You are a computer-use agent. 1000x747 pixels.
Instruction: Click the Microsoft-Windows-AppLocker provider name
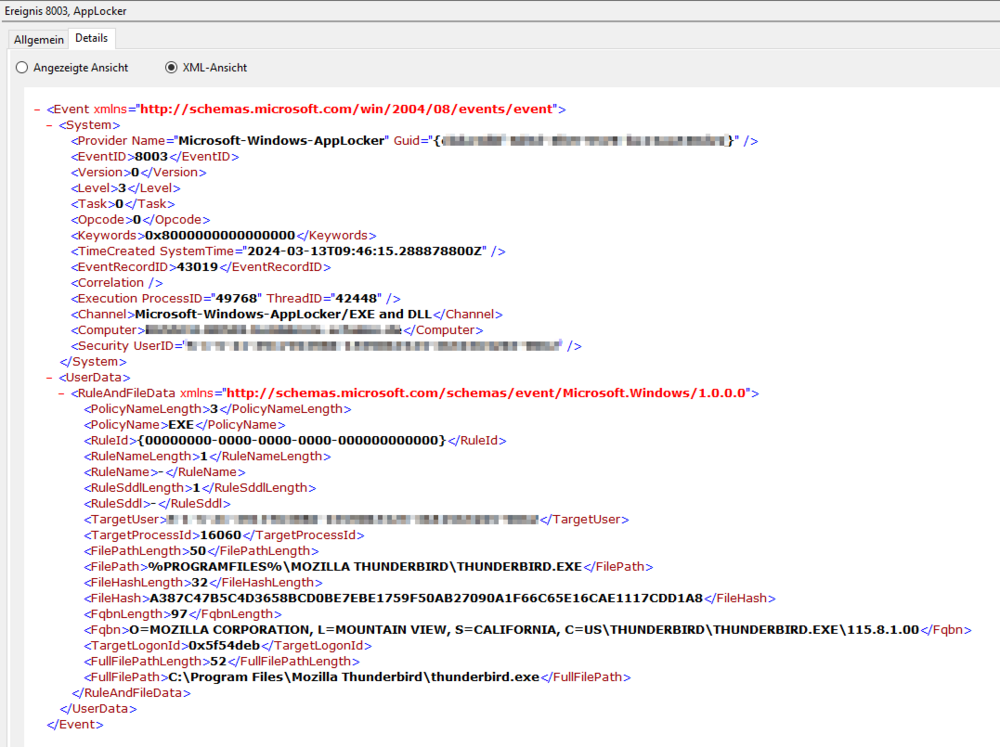[x=281, y=141]
